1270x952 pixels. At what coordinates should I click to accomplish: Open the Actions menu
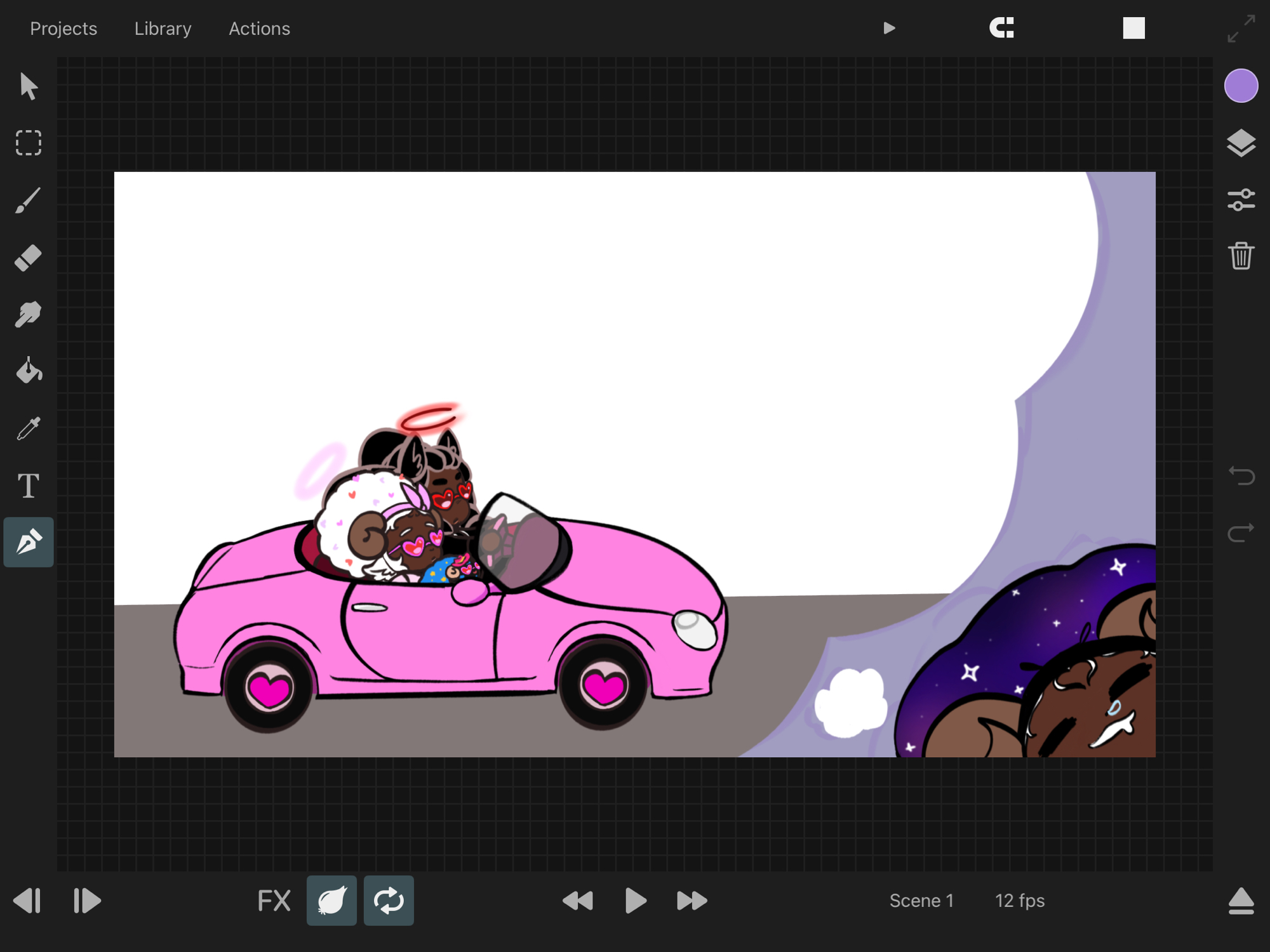(x=259, y=29)
